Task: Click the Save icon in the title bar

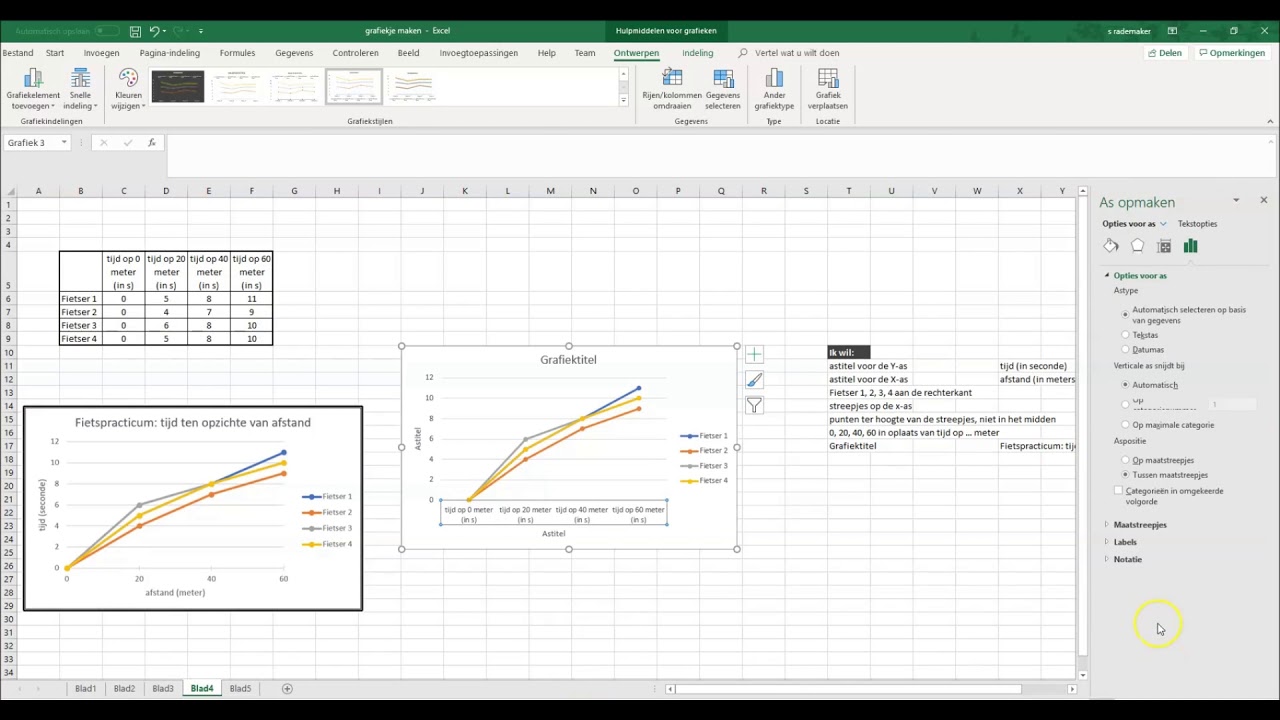Action: coord(135,31)
